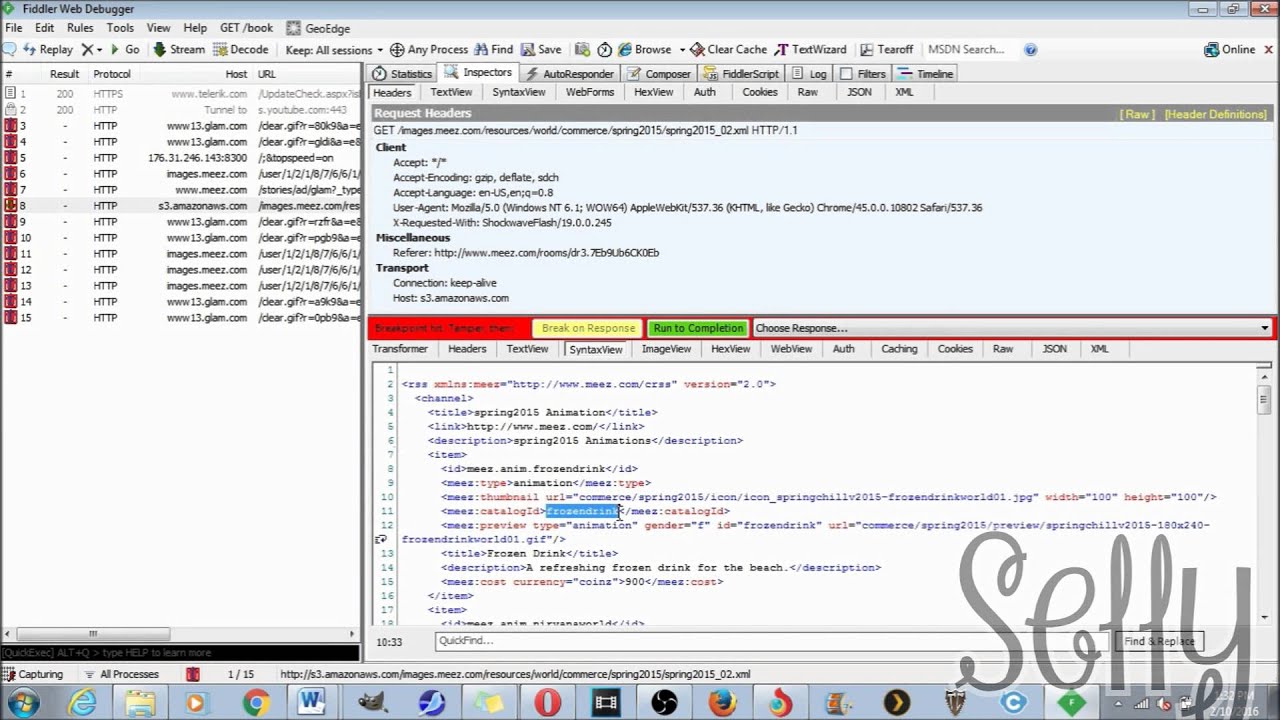
Task: Switch to the Log tab
Action: [x=810, y=74]
